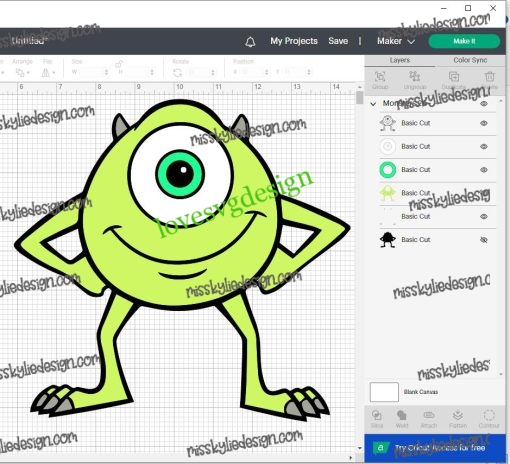Viewport: 510px width, 464px height.
Task: Hide the green iris ring layer
Action: click(x=484, y=170)
